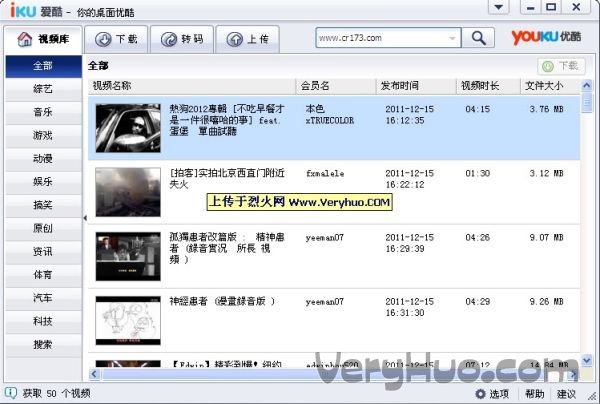Open thumbnail of 实拍北京西直门附近失火 video
The width and height of the screenshot is (600, 404).
(x=128, y=192)
